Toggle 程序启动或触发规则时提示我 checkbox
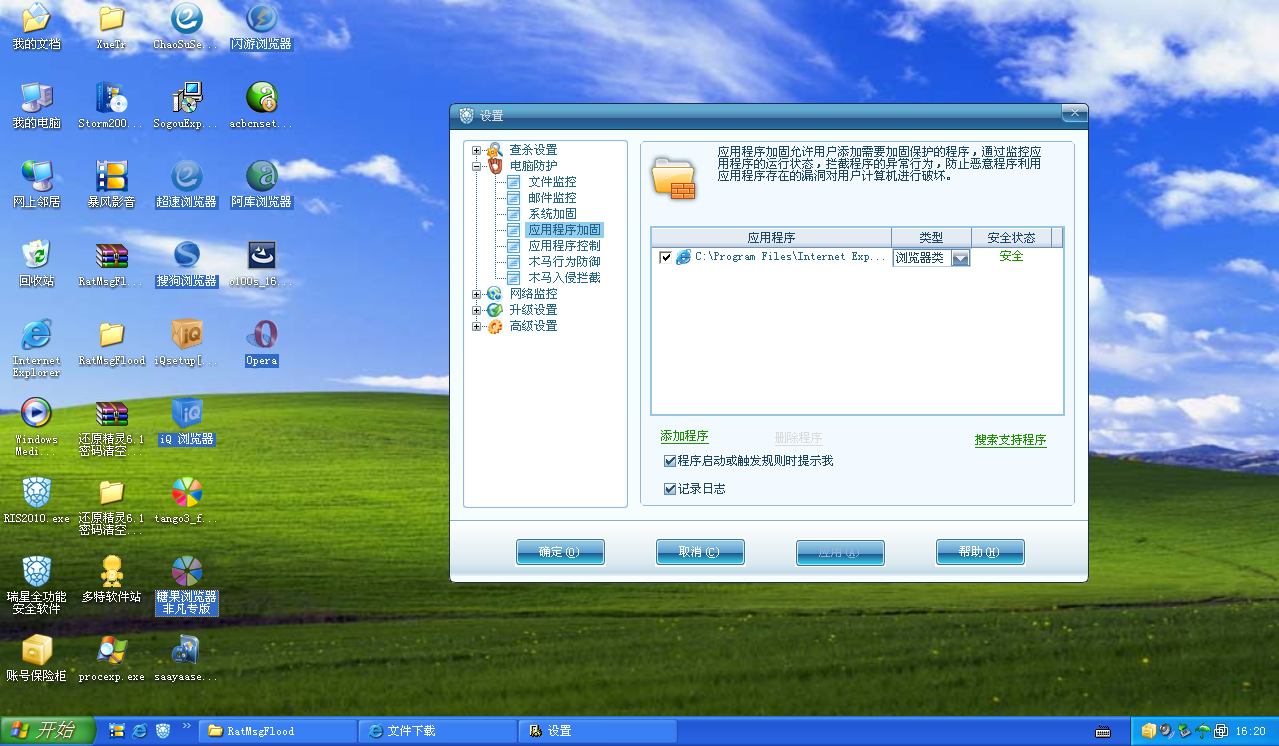 coord(670,461)
